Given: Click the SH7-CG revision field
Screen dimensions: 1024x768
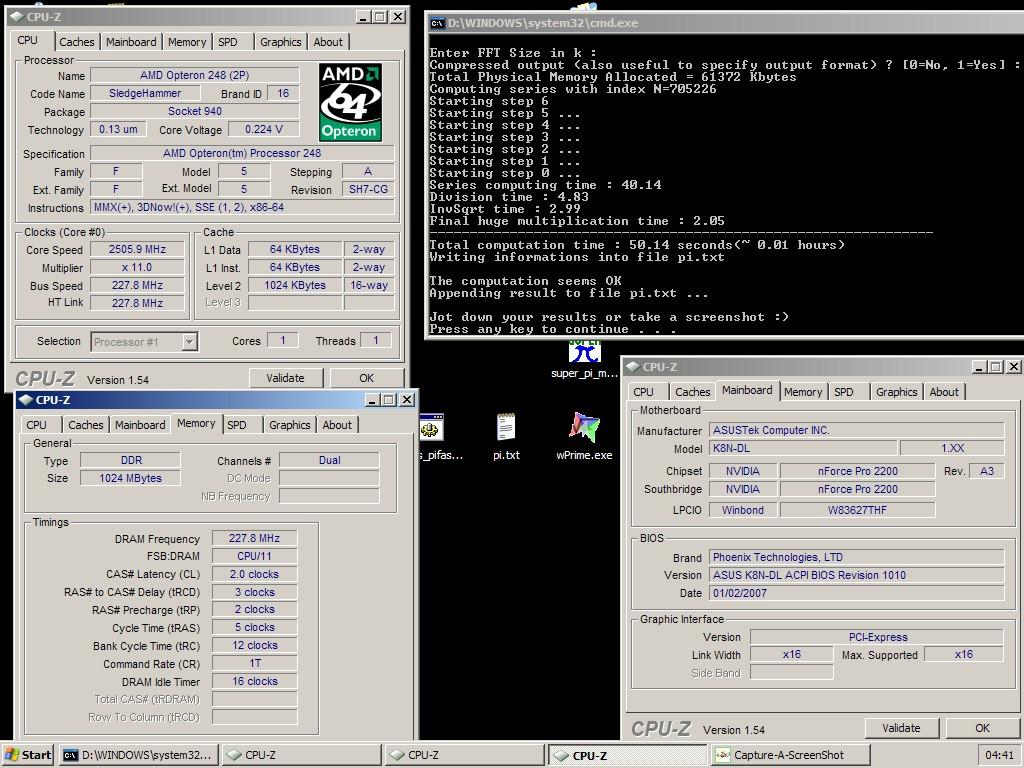Looking at the screenshot, I should point(368,189).
